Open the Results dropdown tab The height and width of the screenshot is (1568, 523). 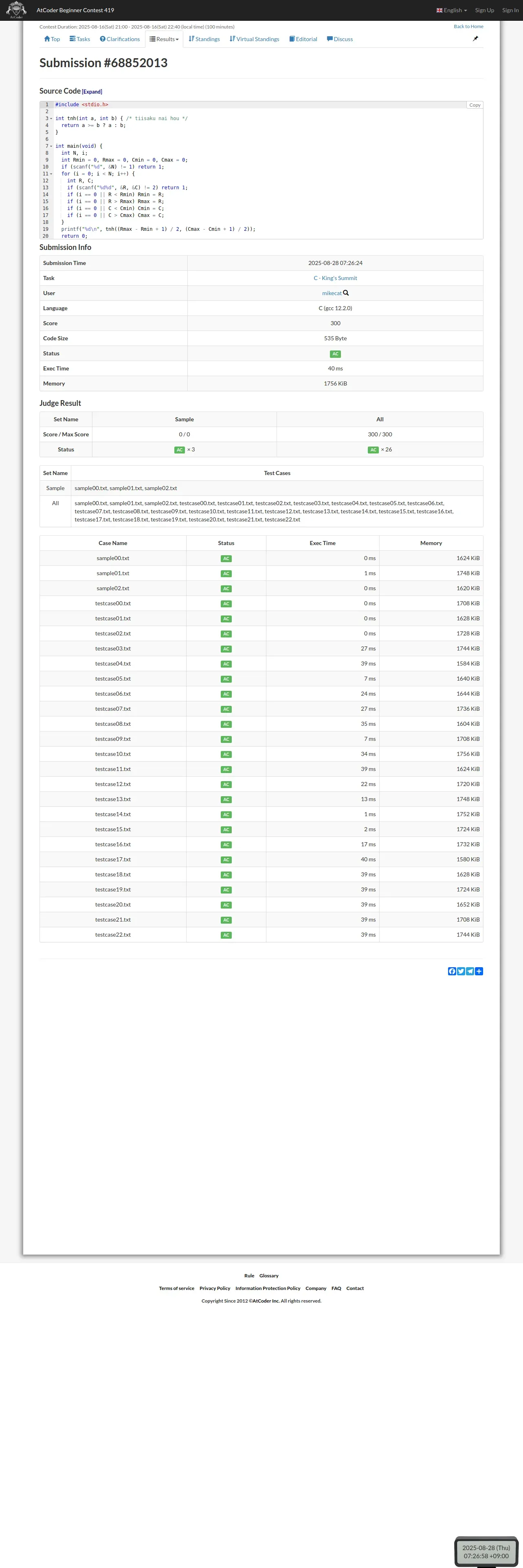coord(165,39)
